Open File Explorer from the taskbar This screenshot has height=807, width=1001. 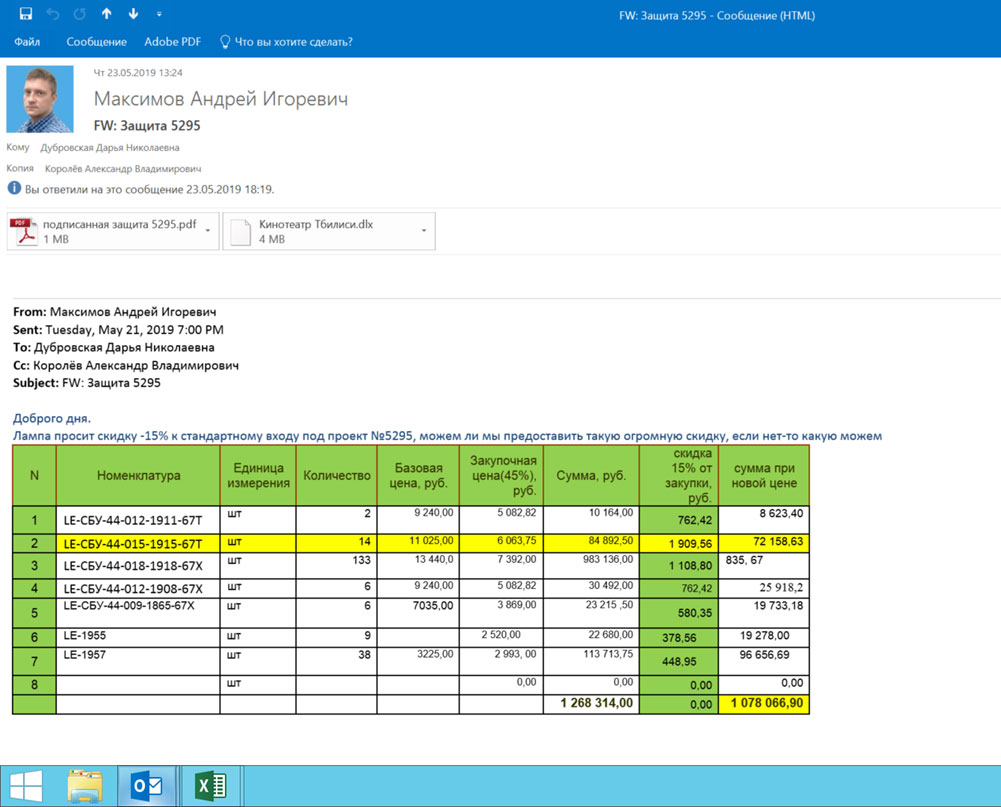point(85,786)
